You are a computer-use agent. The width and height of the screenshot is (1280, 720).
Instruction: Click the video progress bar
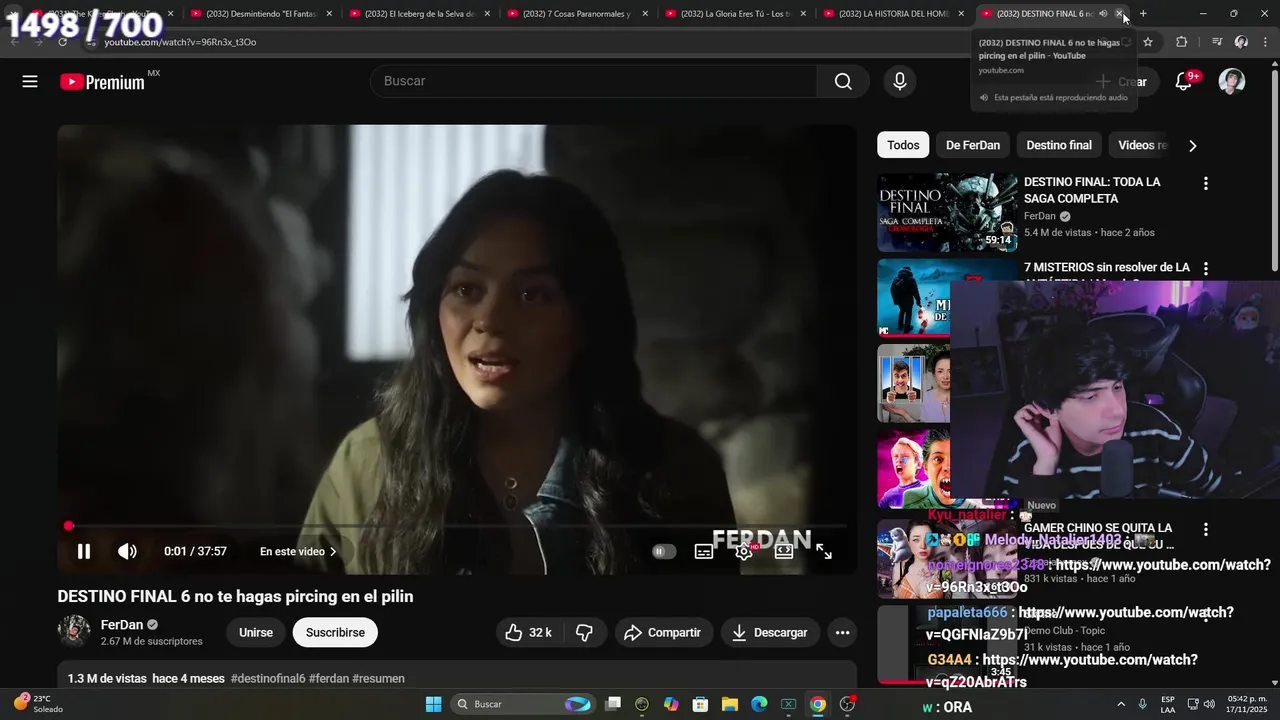pyautogui.click(x=457, y=526)
